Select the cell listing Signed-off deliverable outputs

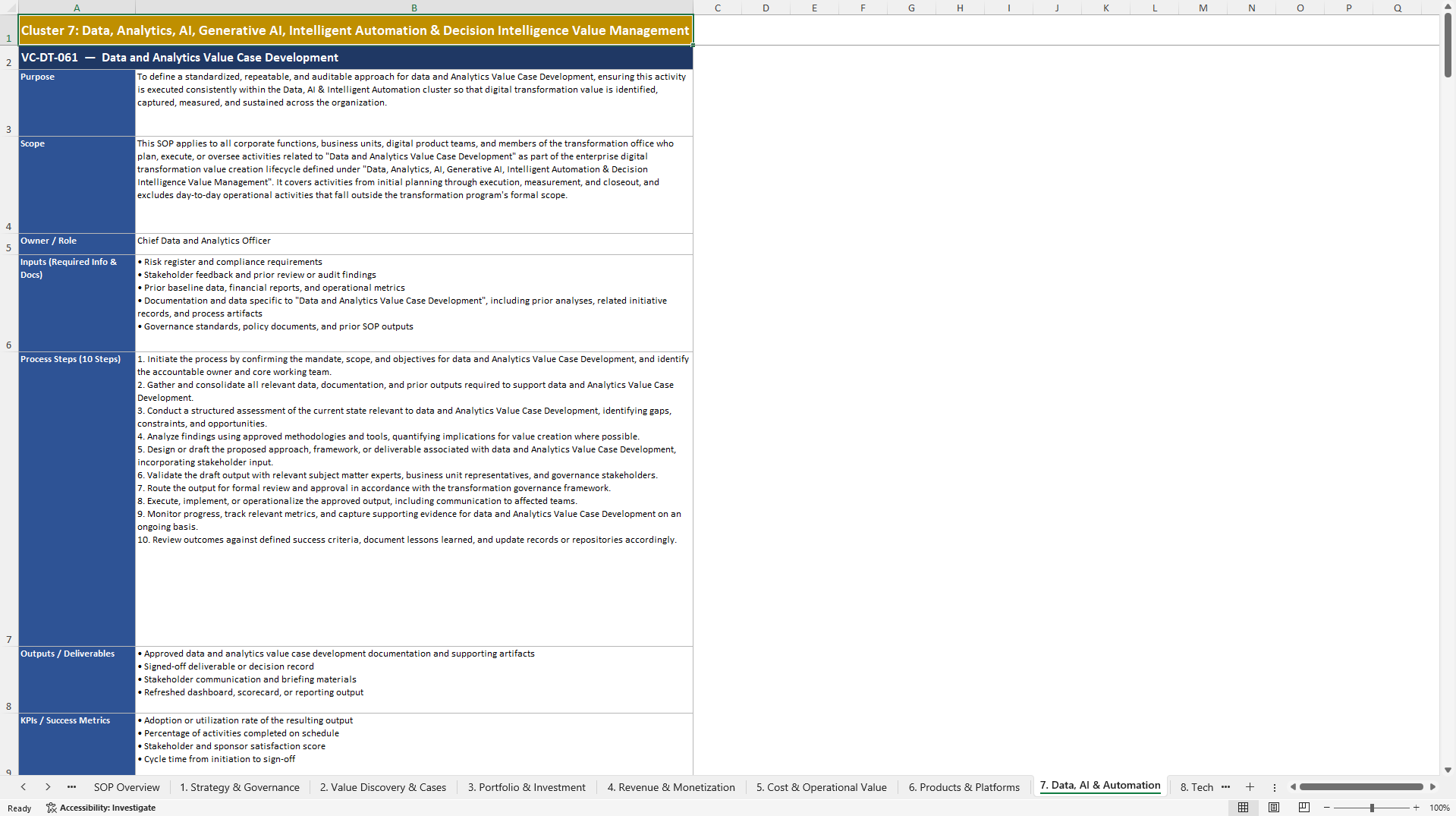pos(414,679)
